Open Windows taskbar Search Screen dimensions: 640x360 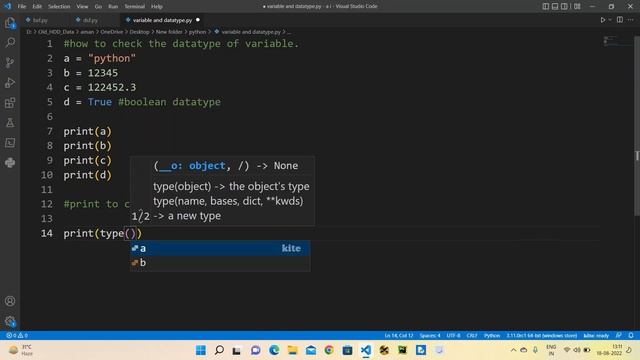[x=219, y=350]
